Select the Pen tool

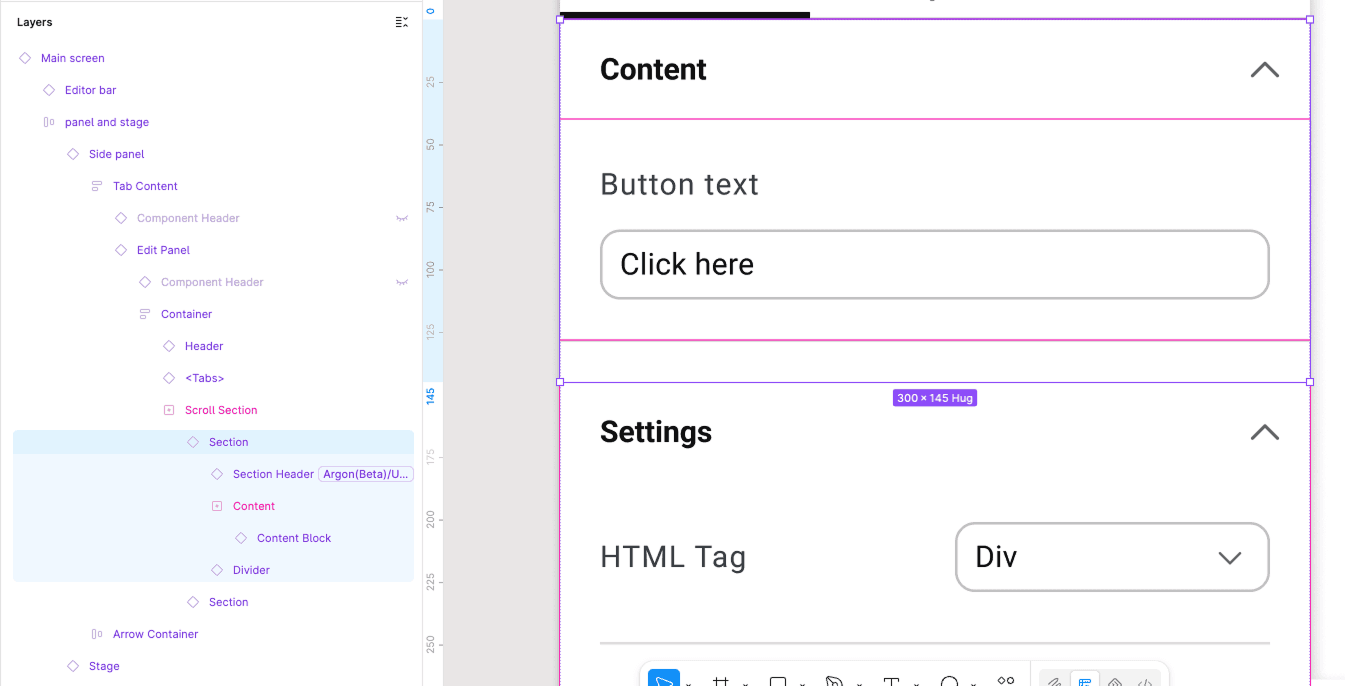tap(834, 681)
